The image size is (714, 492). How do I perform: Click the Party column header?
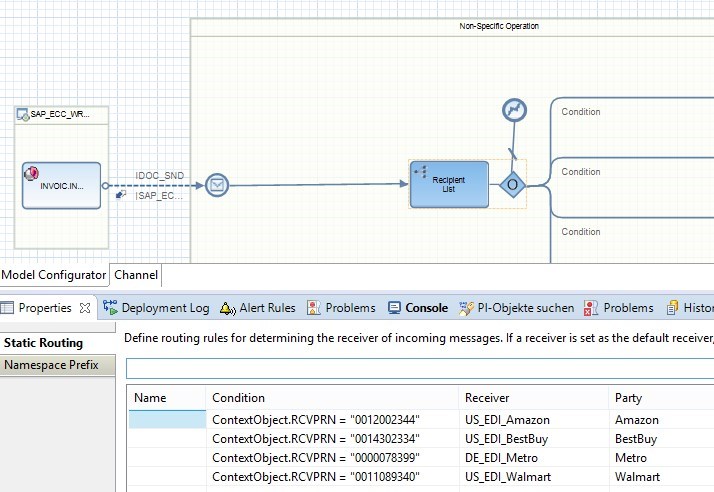point(661,398)
